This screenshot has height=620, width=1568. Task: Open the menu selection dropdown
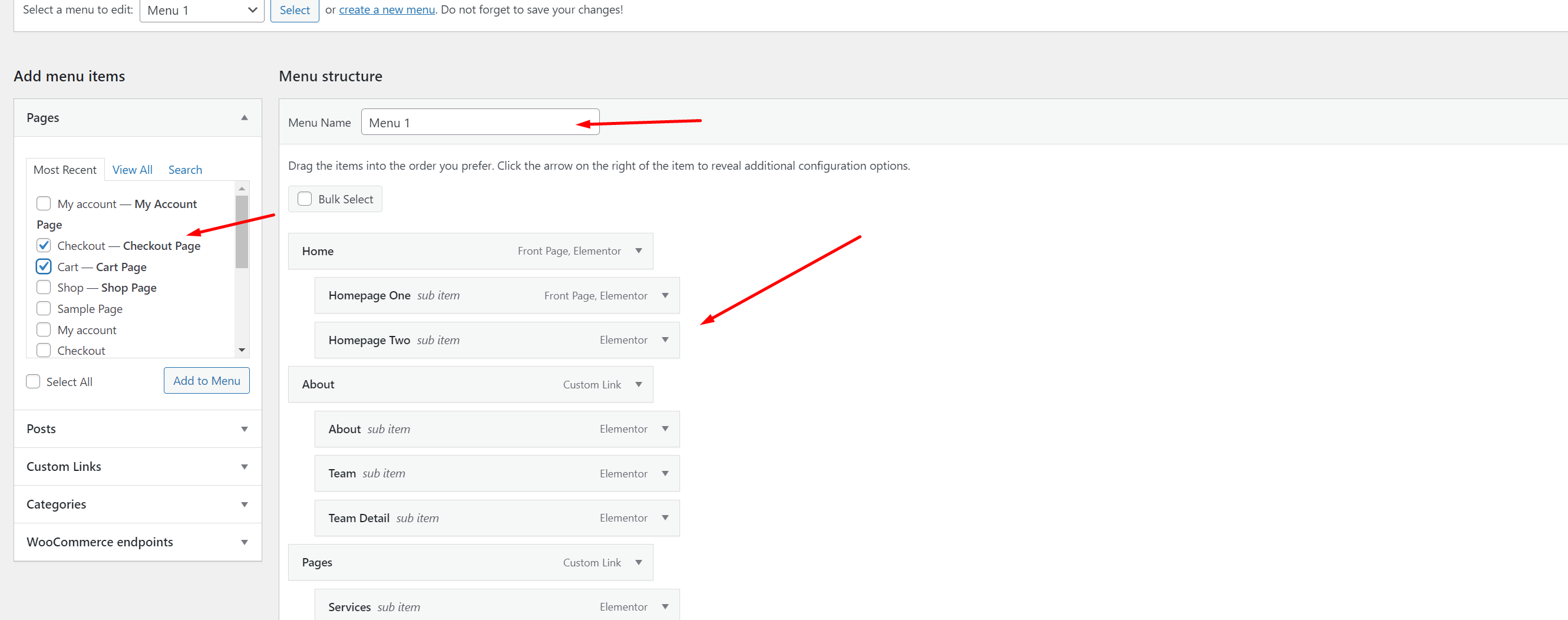pos(202,11)
